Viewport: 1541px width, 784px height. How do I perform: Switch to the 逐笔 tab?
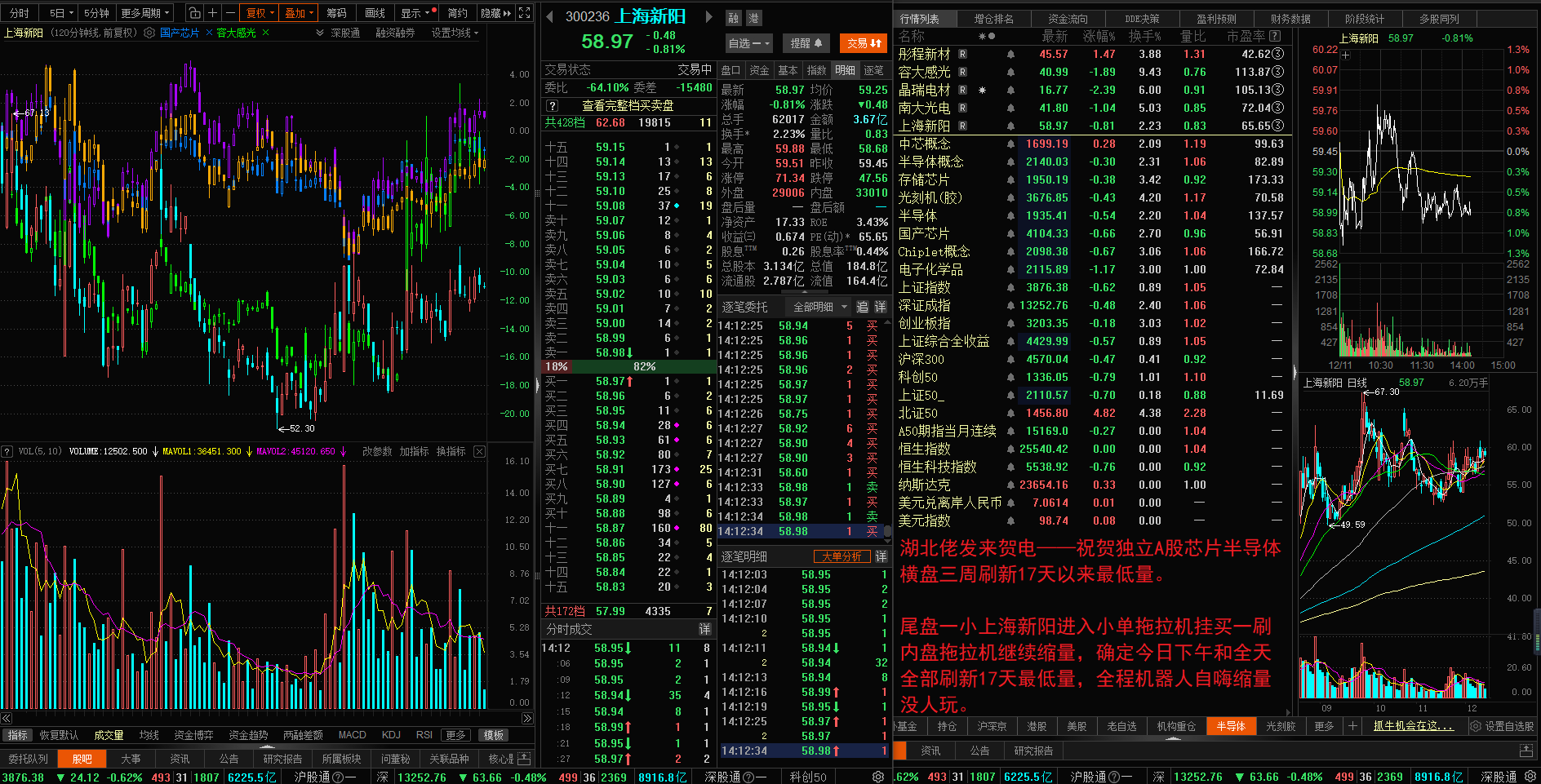[873, 70]
